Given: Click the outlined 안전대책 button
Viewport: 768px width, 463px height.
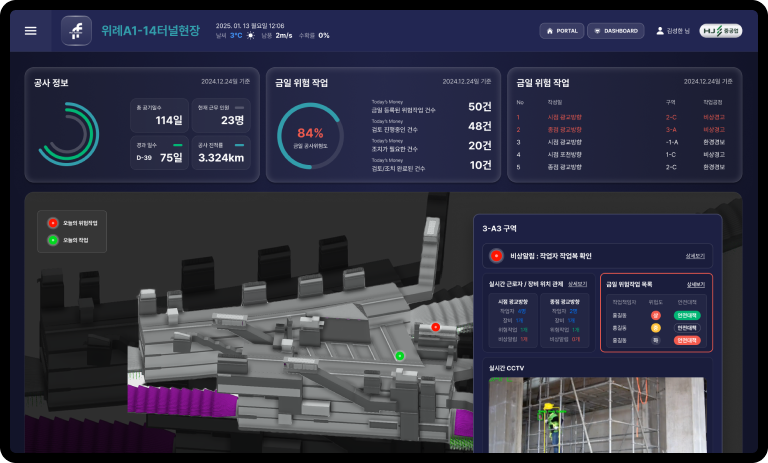Looking at the screenshot, I should click(687, 328).
